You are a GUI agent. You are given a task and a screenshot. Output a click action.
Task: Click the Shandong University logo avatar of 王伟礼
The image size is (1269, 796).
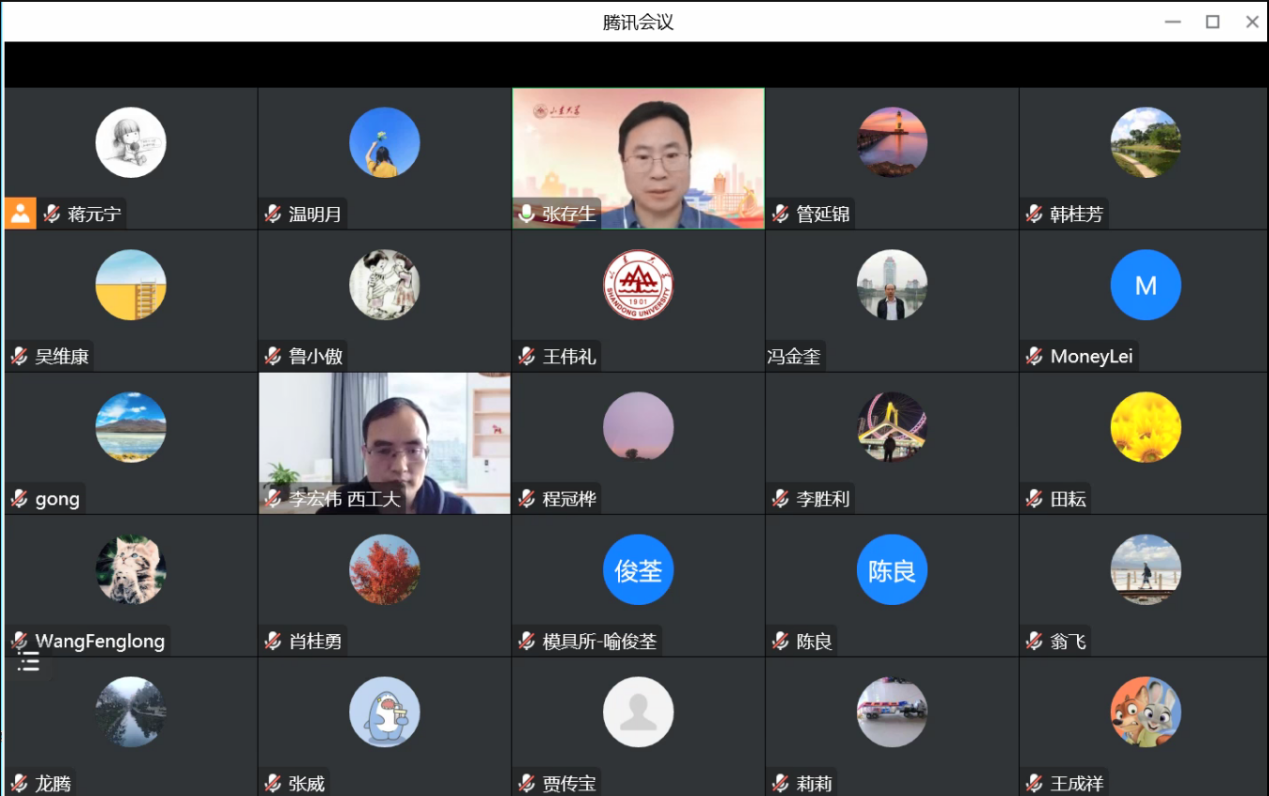[x=638, y=285]
